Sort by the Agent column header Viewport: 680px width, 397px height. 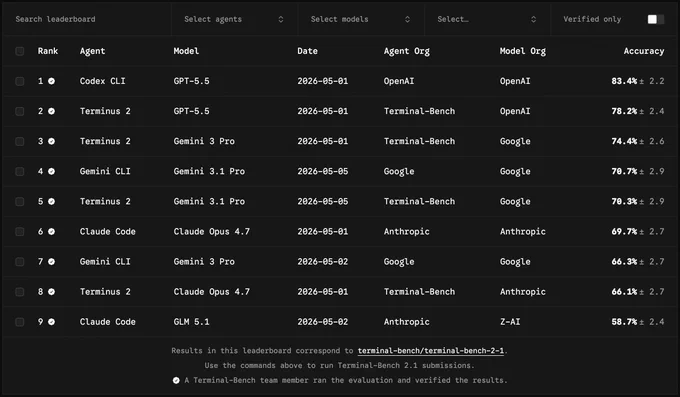pos(92,51)
